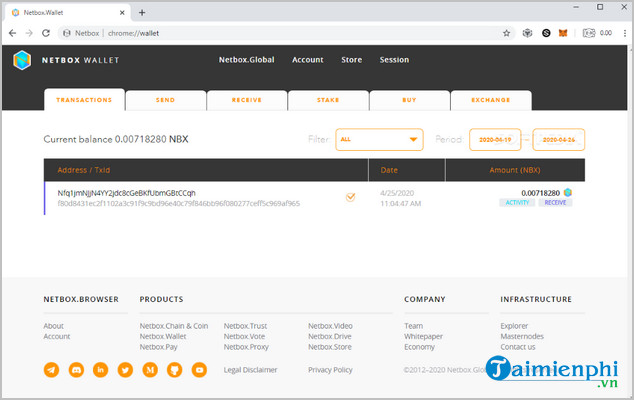Open Netbox.Video footer link
The width and height of the screenshot is (634, 400).
330,326
